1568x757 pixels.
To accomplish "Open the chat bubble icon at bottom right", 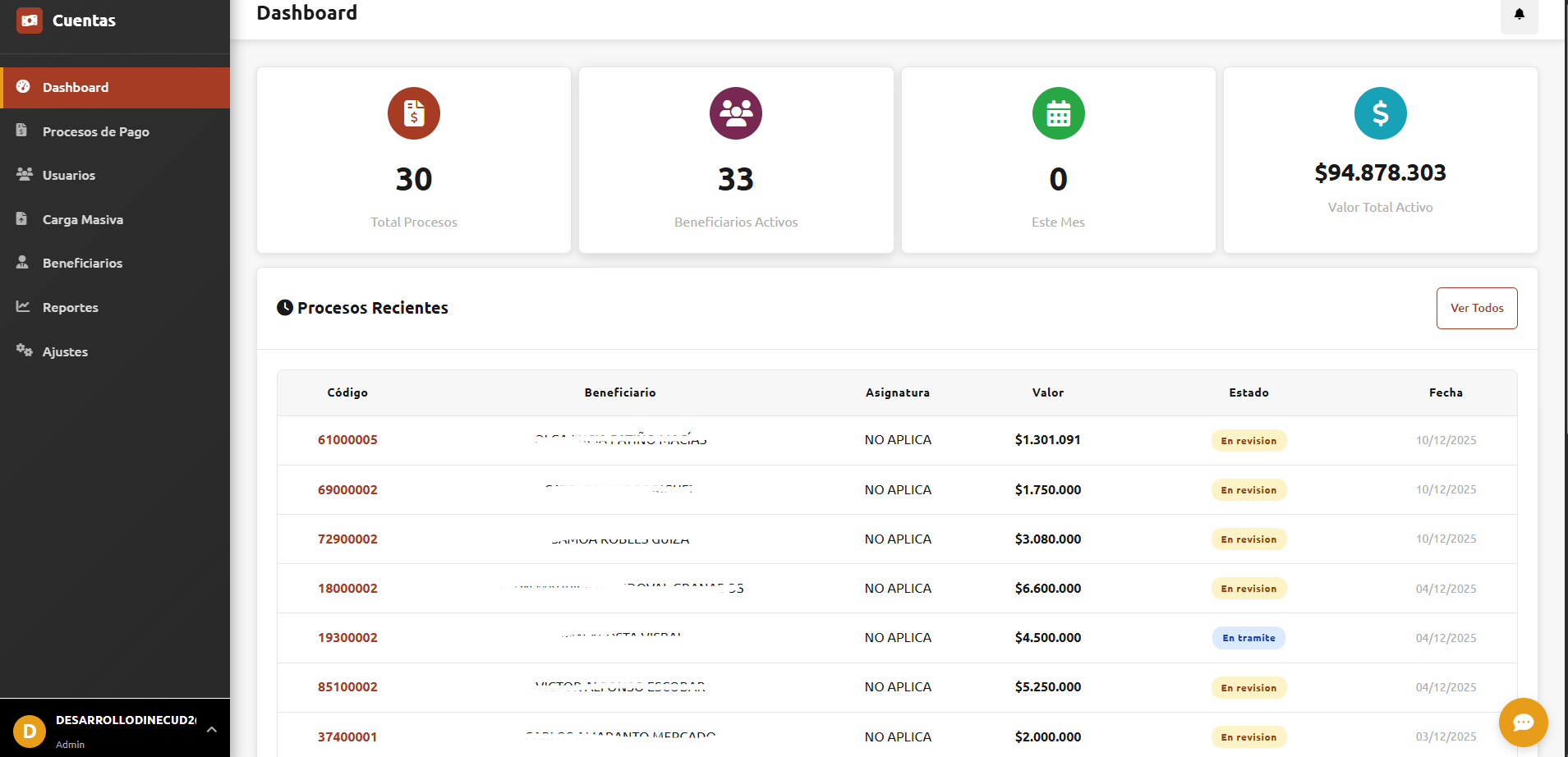I will pos(1524,723).
